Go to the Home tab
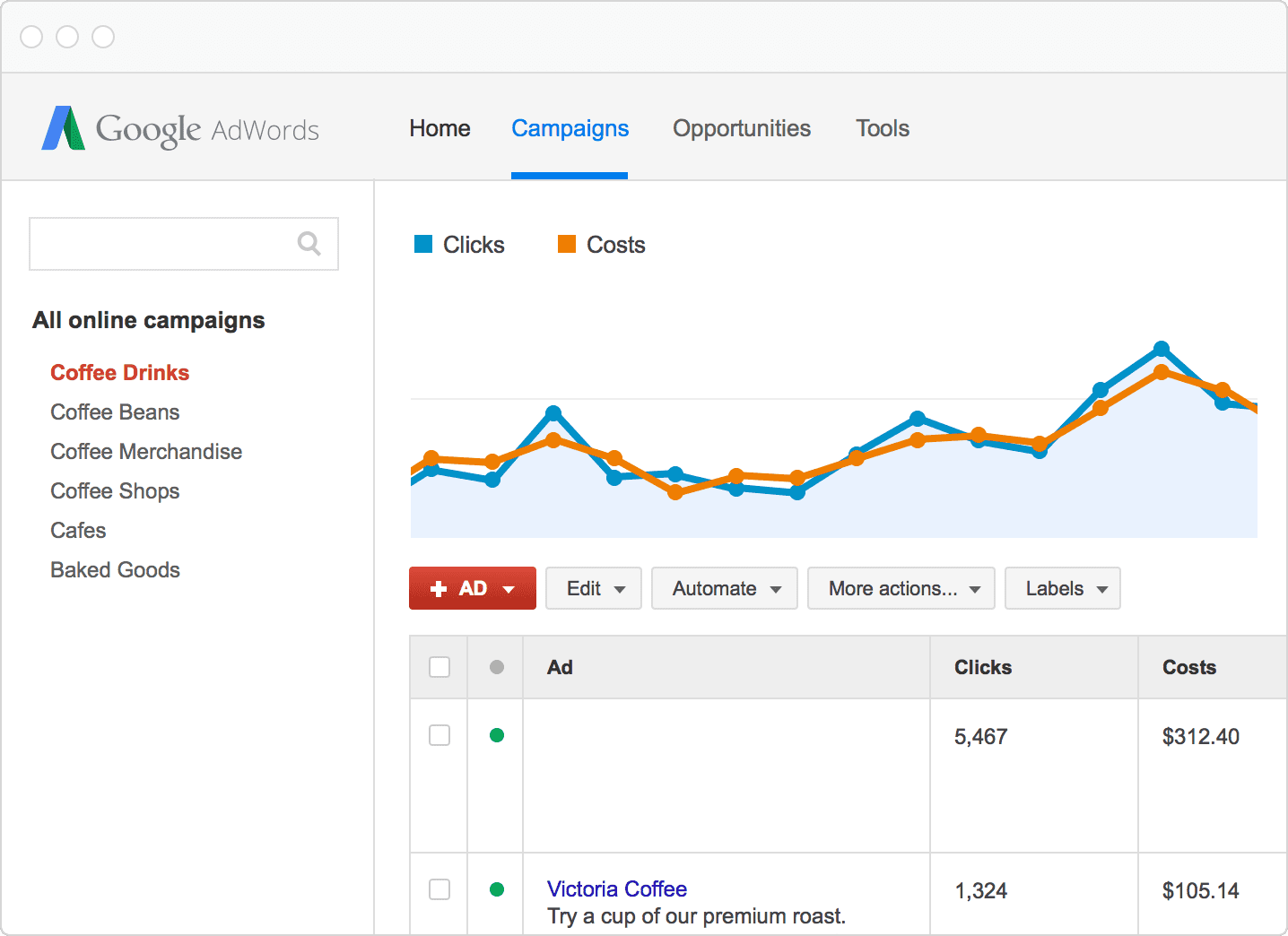Viewport: 1288px width, 936px height. point(439,128)
